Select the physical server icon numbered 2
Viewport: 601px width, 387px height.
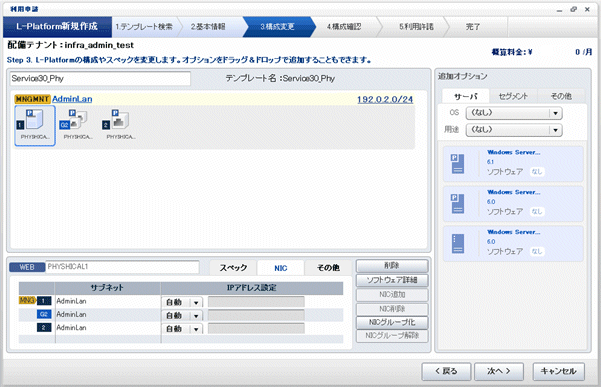[x=120, y=126]
